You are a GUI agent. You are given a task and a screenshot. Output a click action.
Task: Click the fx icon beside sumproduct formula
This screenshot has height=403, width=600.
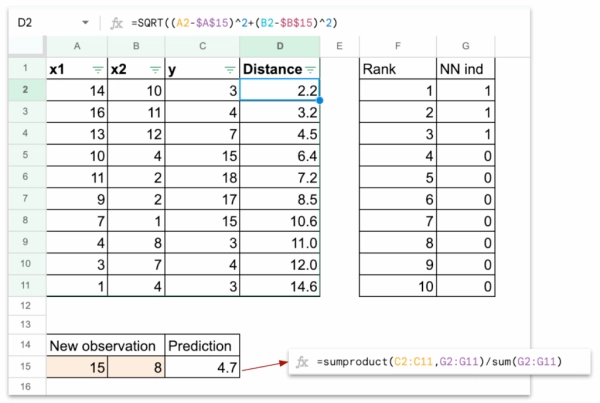(x=302, y=361)
